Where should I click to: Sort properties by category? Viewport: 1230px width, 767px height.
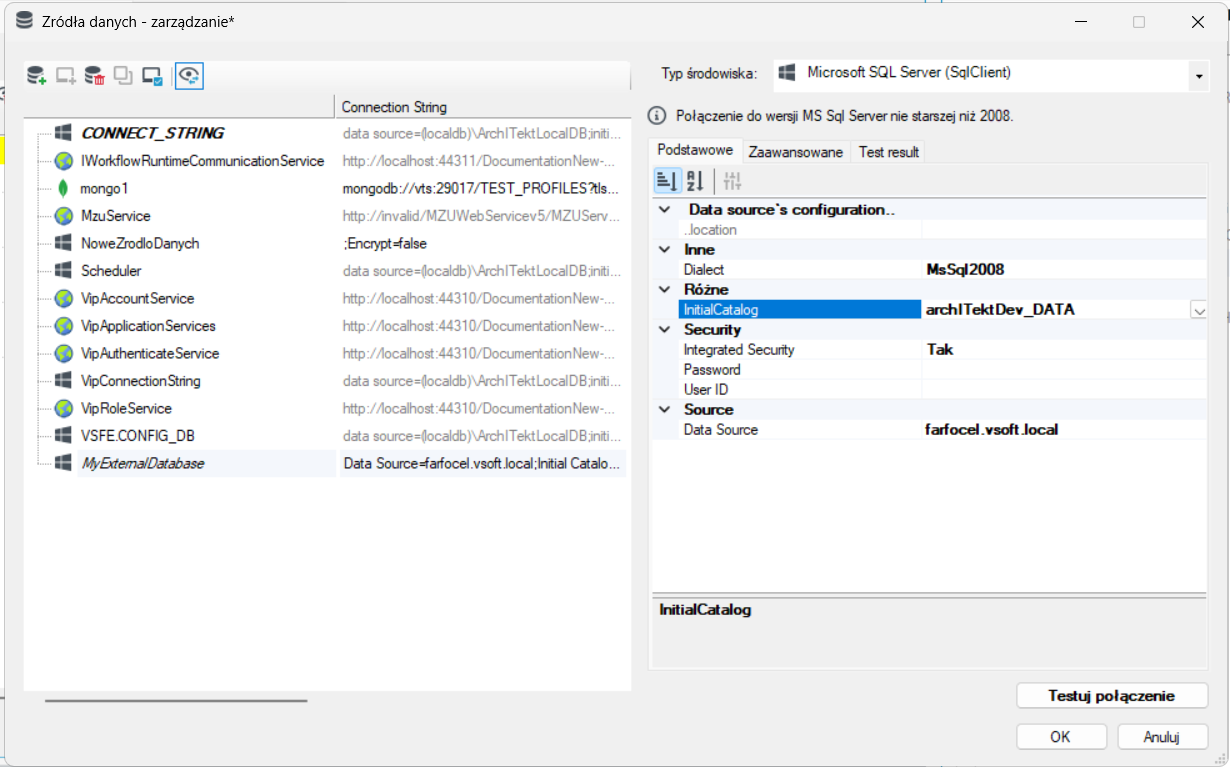click(x=667, y=181)
